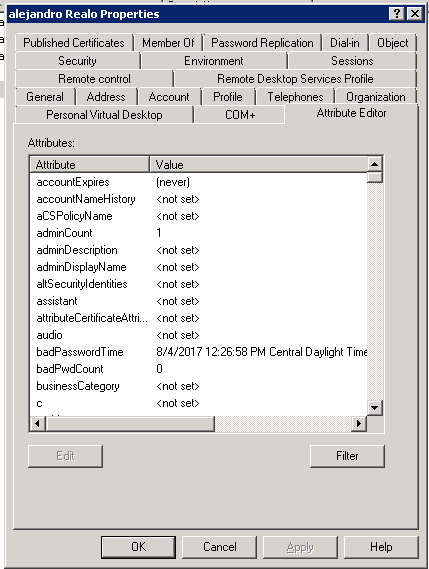429x569 pixels.
Task: Click the Value column header
Action: point(258,164)
